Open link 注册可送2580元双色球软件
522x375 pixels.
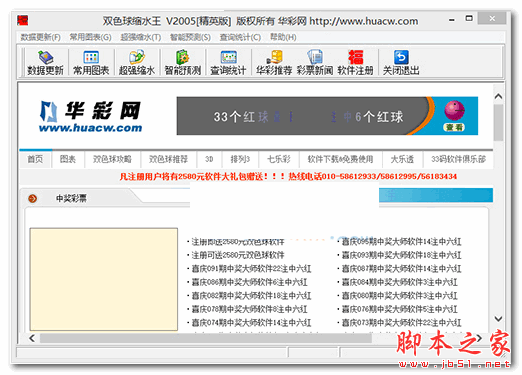pyautogui.click(x=238, y=255)
